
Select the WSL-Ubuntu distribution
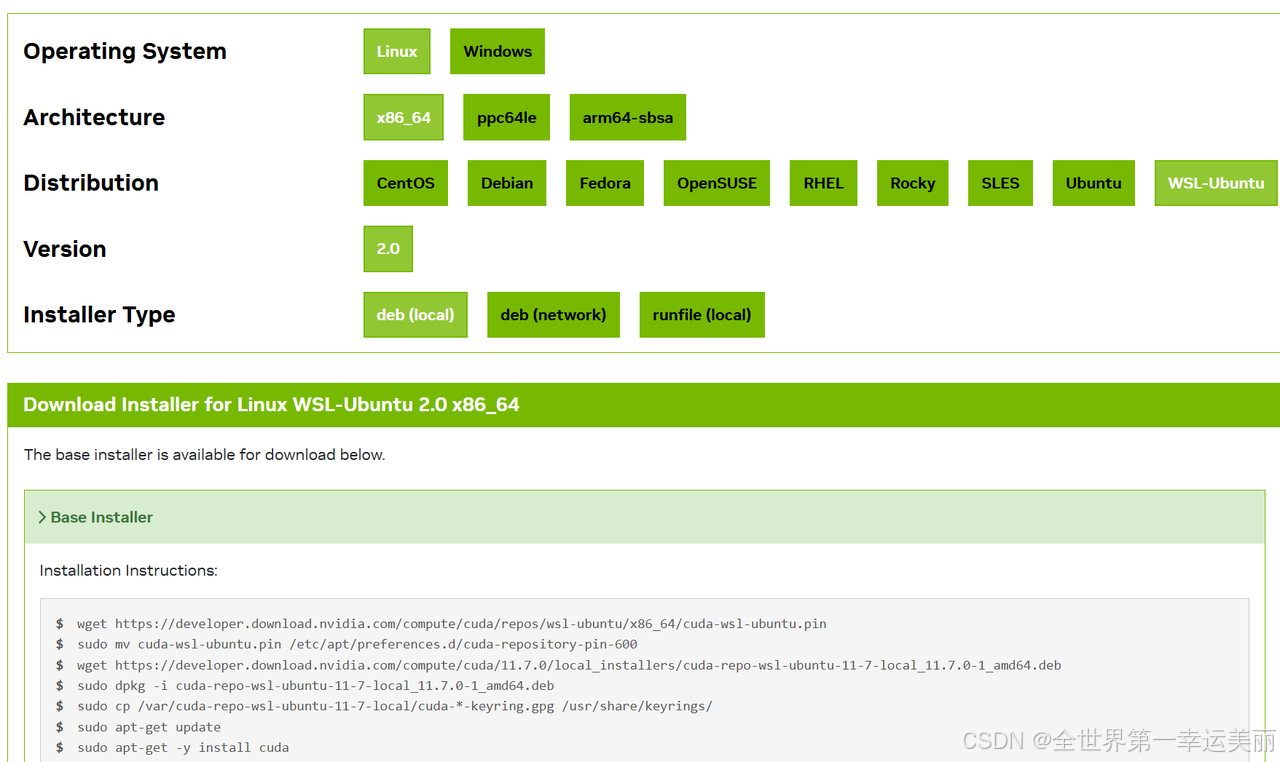pyautogui.click(x=1215, y=183)
